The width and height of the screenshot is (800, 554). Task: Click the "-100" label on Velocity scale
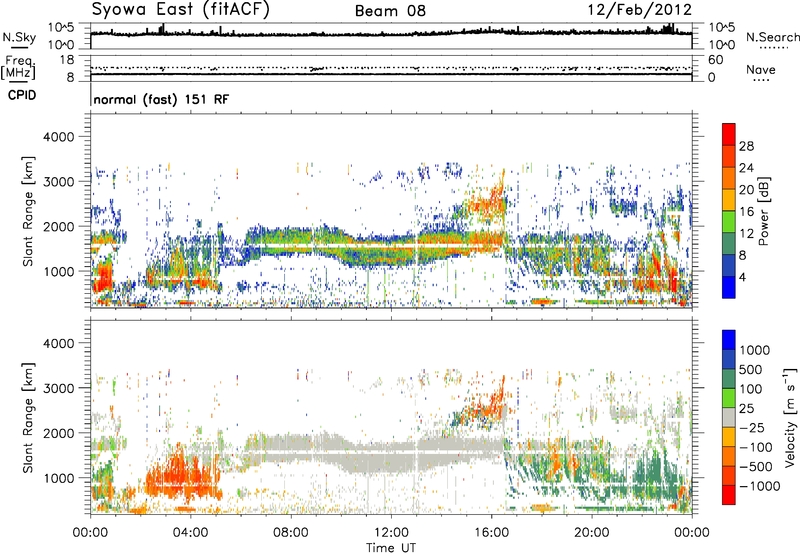tap(755, 447)
